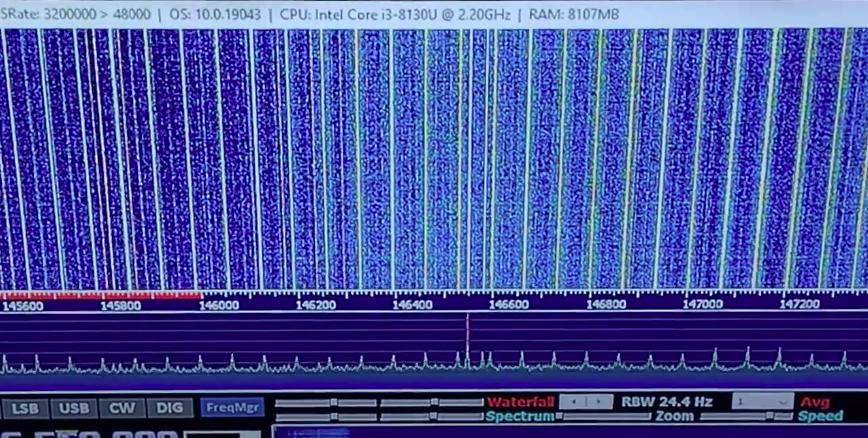Viewport: 868px width, 438px height.
Task: Select 145800 on the frequency ruler
Action: (121, 304)
